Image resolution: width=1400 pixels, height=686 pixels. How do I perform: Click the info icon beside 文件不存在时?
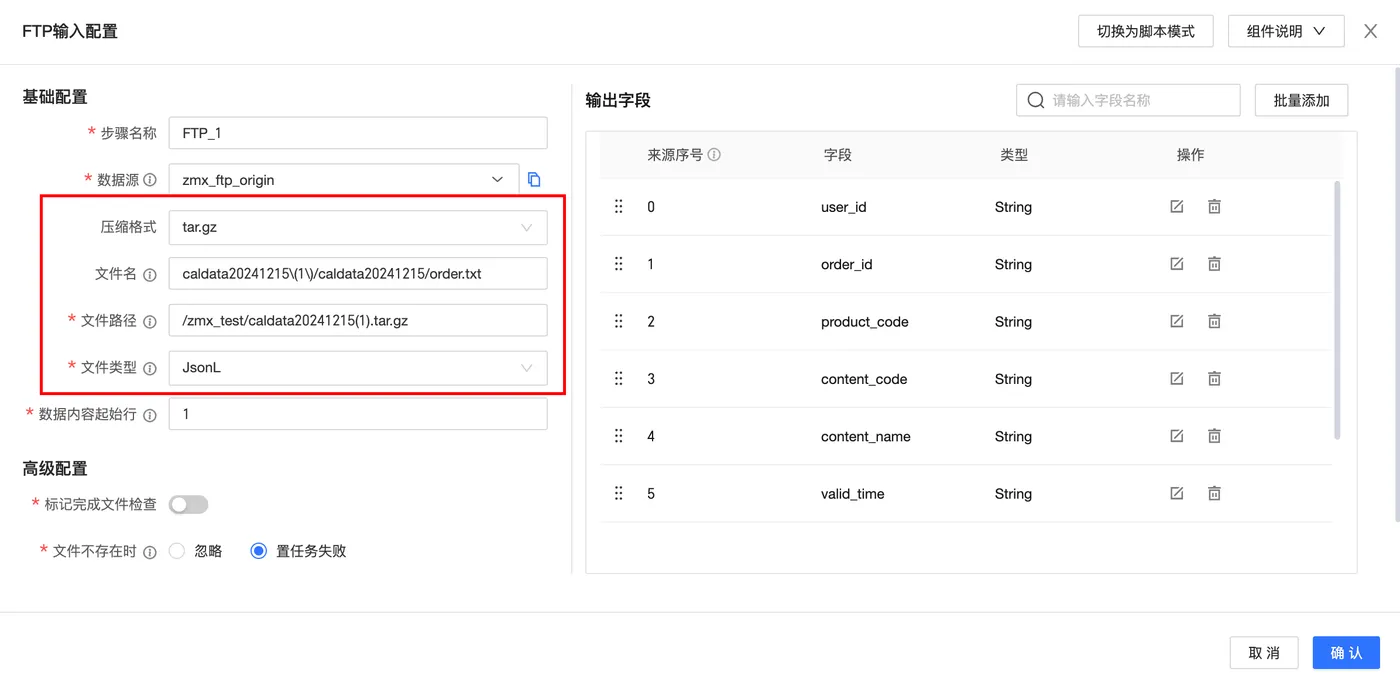150,552
